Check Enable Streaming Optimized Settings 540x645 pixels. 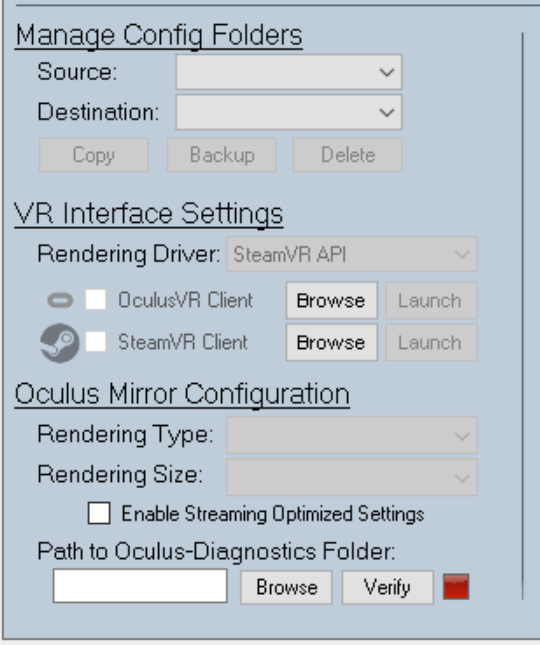[99, 513]
